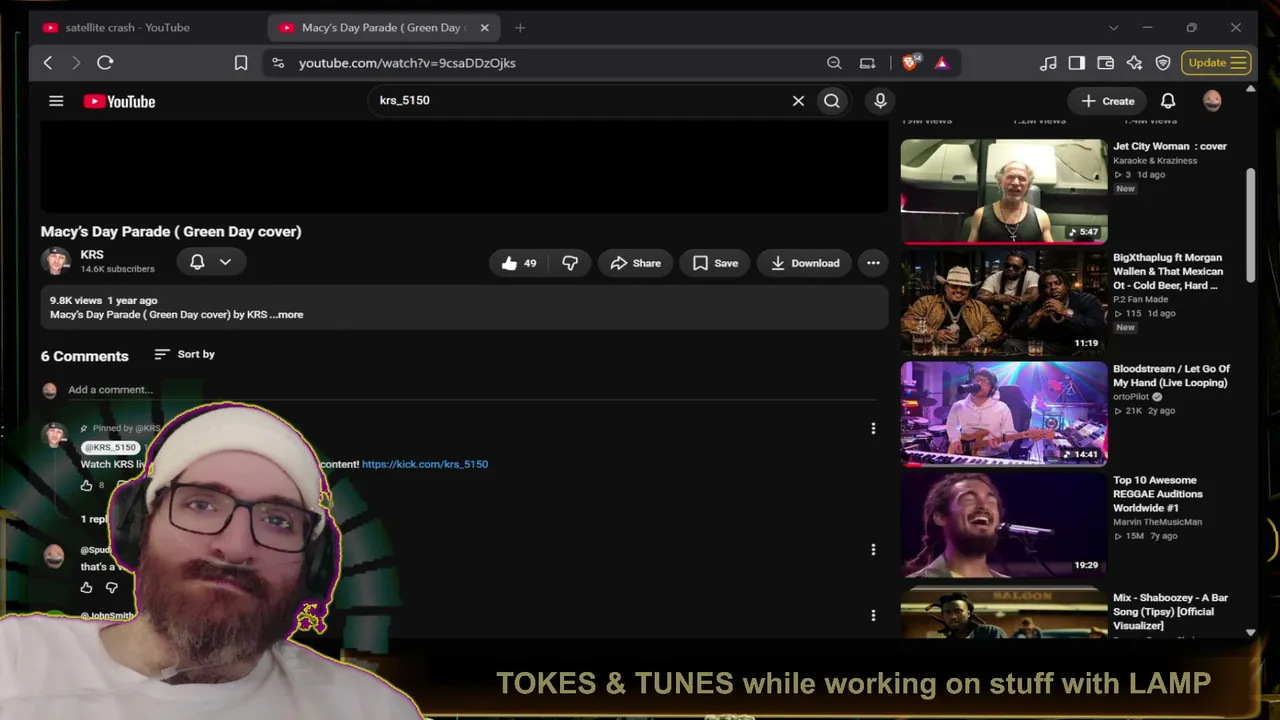Open the Brave Shields lion icon
Screen dimensions: 1280x720
910,62
